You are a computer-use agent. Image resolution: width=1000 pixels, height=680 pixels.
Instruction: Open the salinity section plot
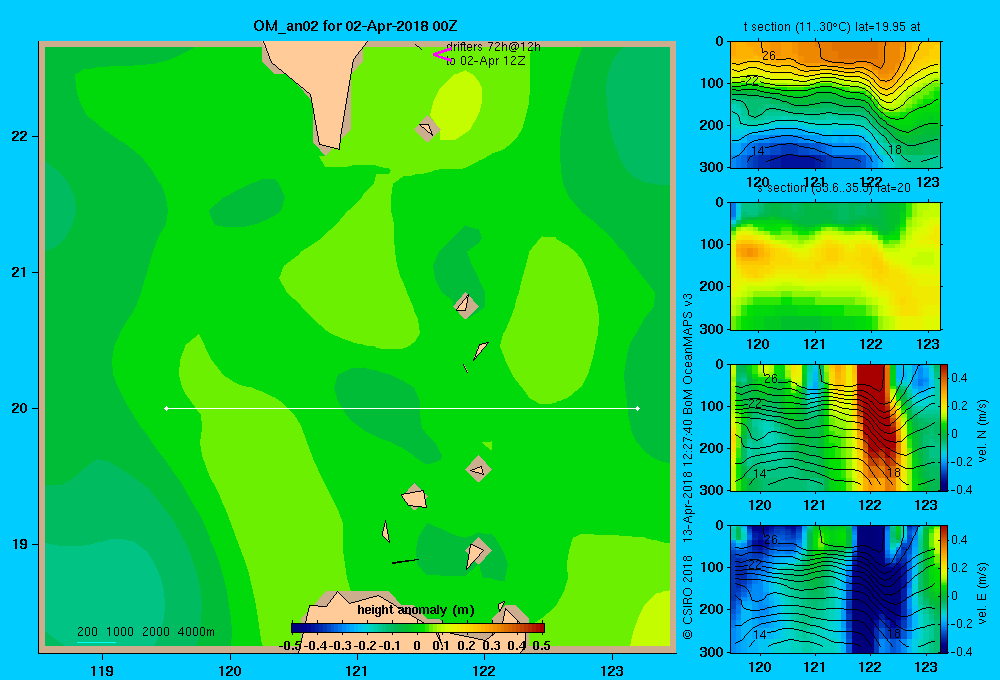835,266
